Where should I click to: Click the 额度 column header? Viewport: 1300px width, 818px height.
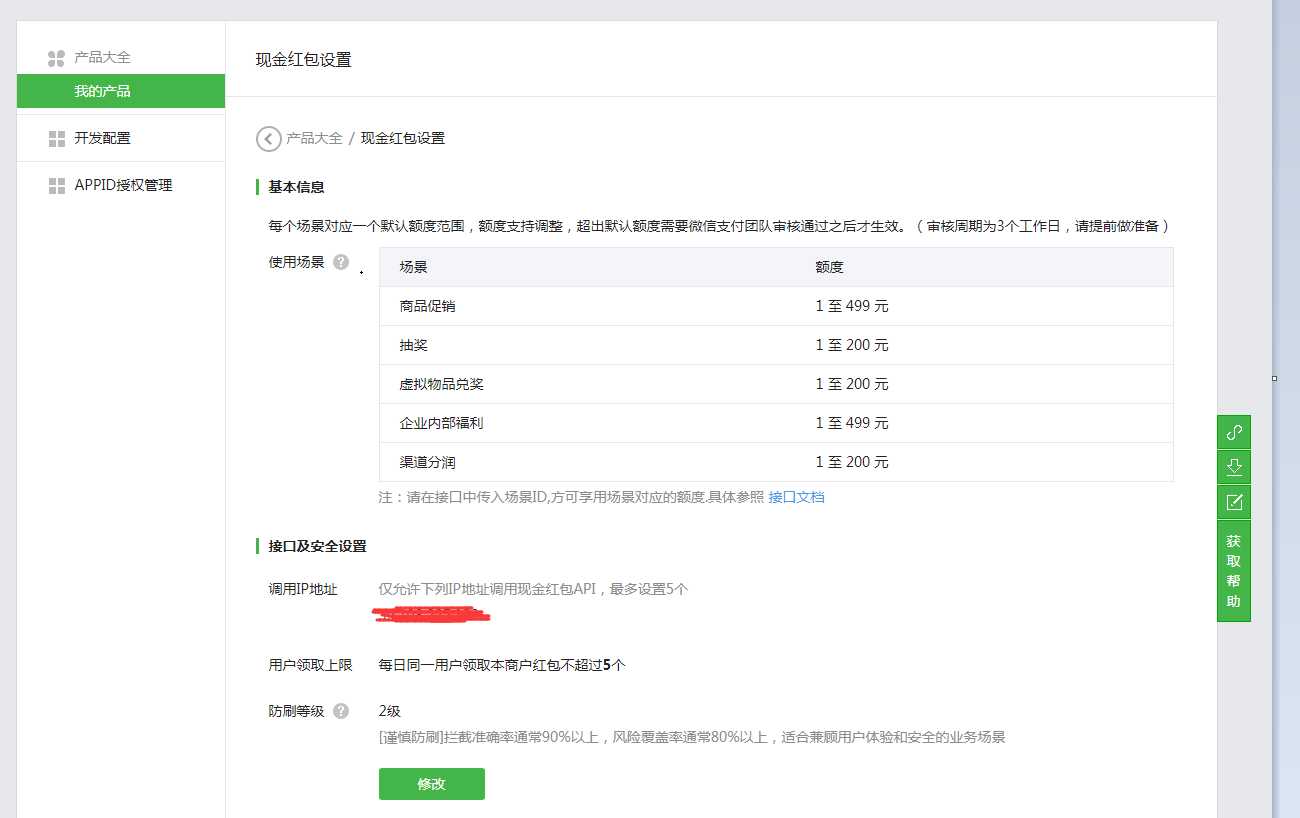(x=829, y=267)
